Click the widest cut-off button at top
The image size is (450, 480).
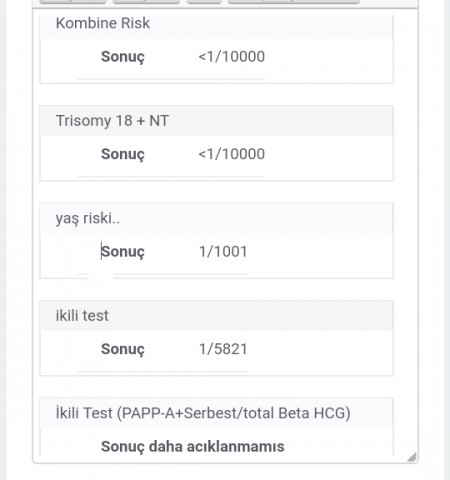tap(293, 2)
